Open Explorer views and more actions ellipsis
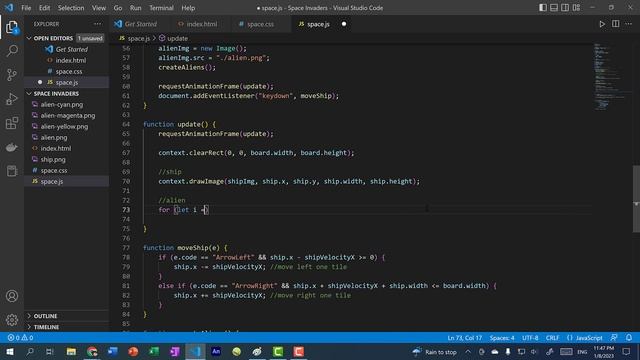This screenshot has width=640, height=360. 98,24
